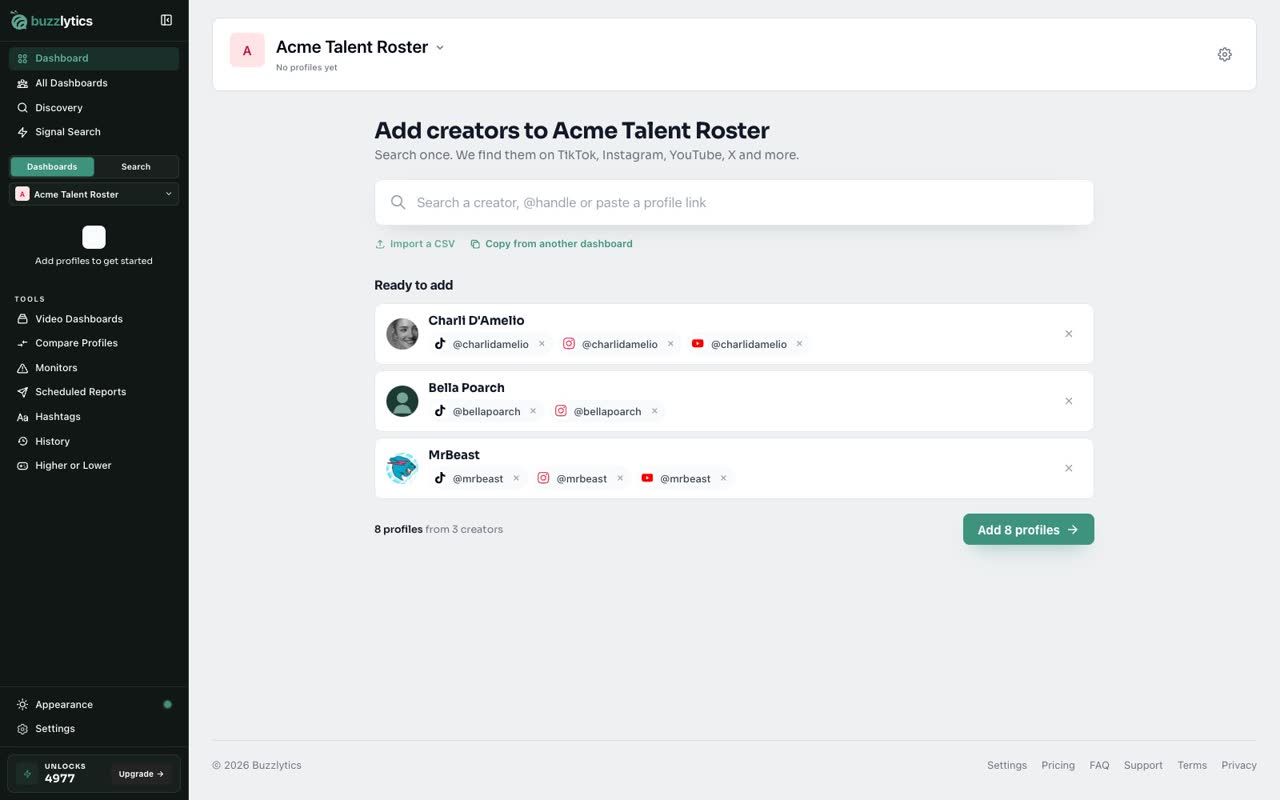Open Hashtags tool
Screen dimensions: 1280x800
click(94, 416)
